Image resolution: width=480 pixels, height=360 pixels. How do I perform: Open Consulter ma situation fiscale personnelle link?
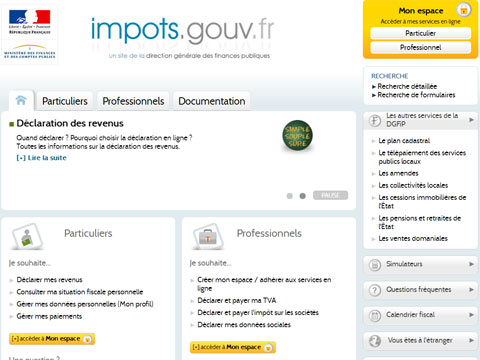80,292
